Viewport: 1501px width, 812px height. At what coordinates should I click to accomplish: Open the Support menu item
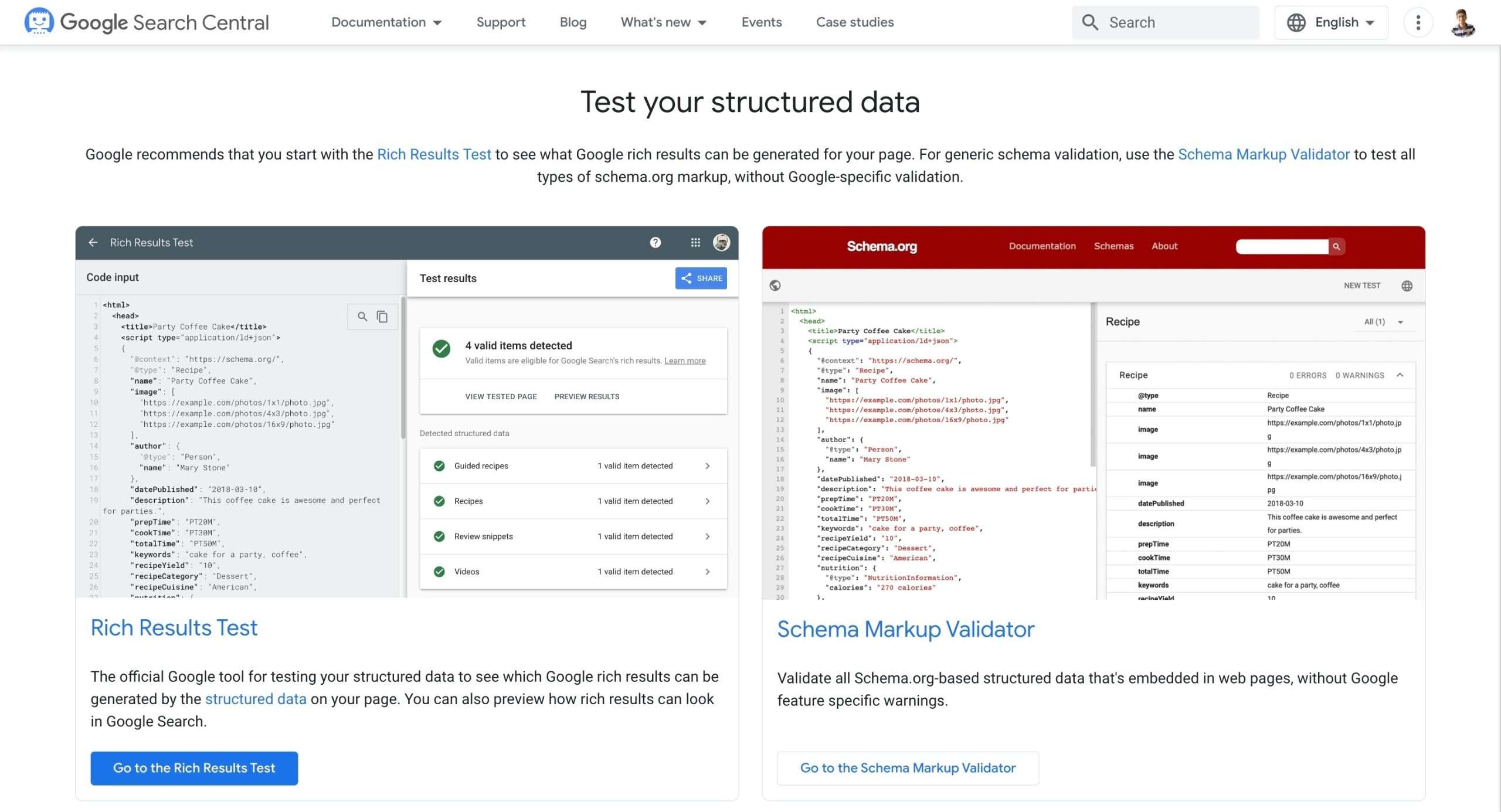pyautogui.click(x=501, y=22)
